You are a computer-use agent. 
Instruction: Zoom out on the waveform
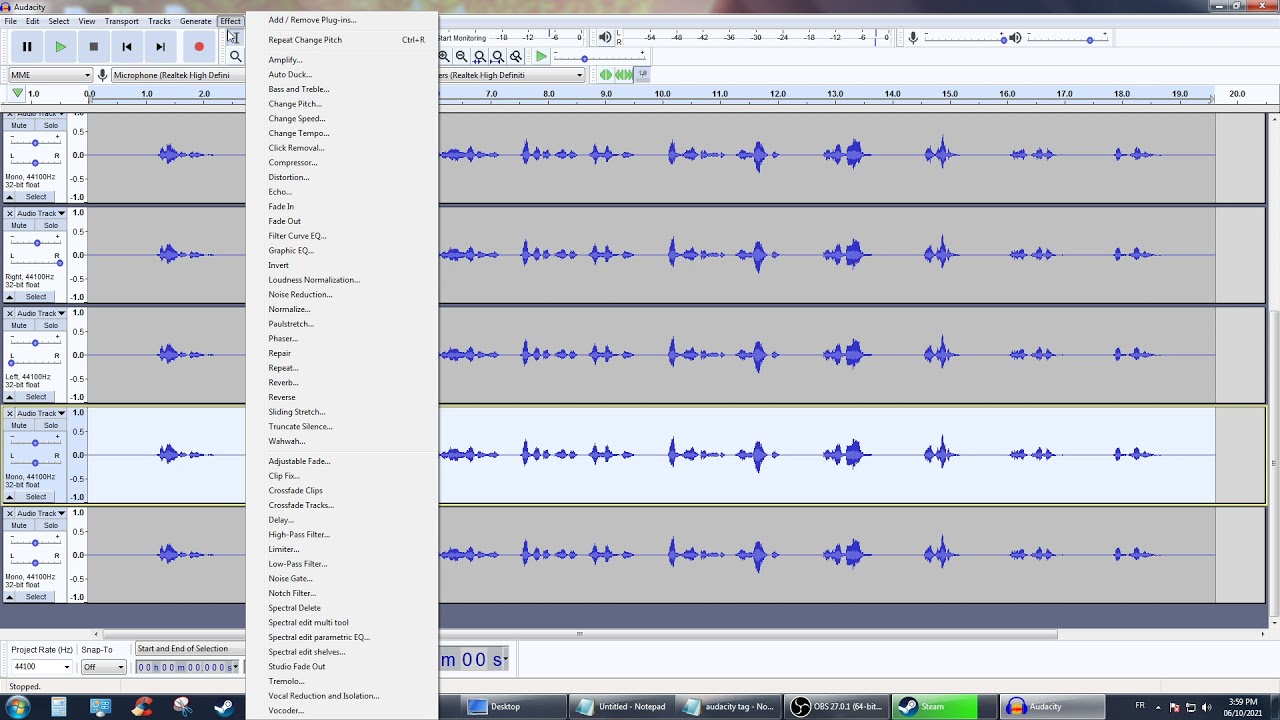click(x=461, y=57)
